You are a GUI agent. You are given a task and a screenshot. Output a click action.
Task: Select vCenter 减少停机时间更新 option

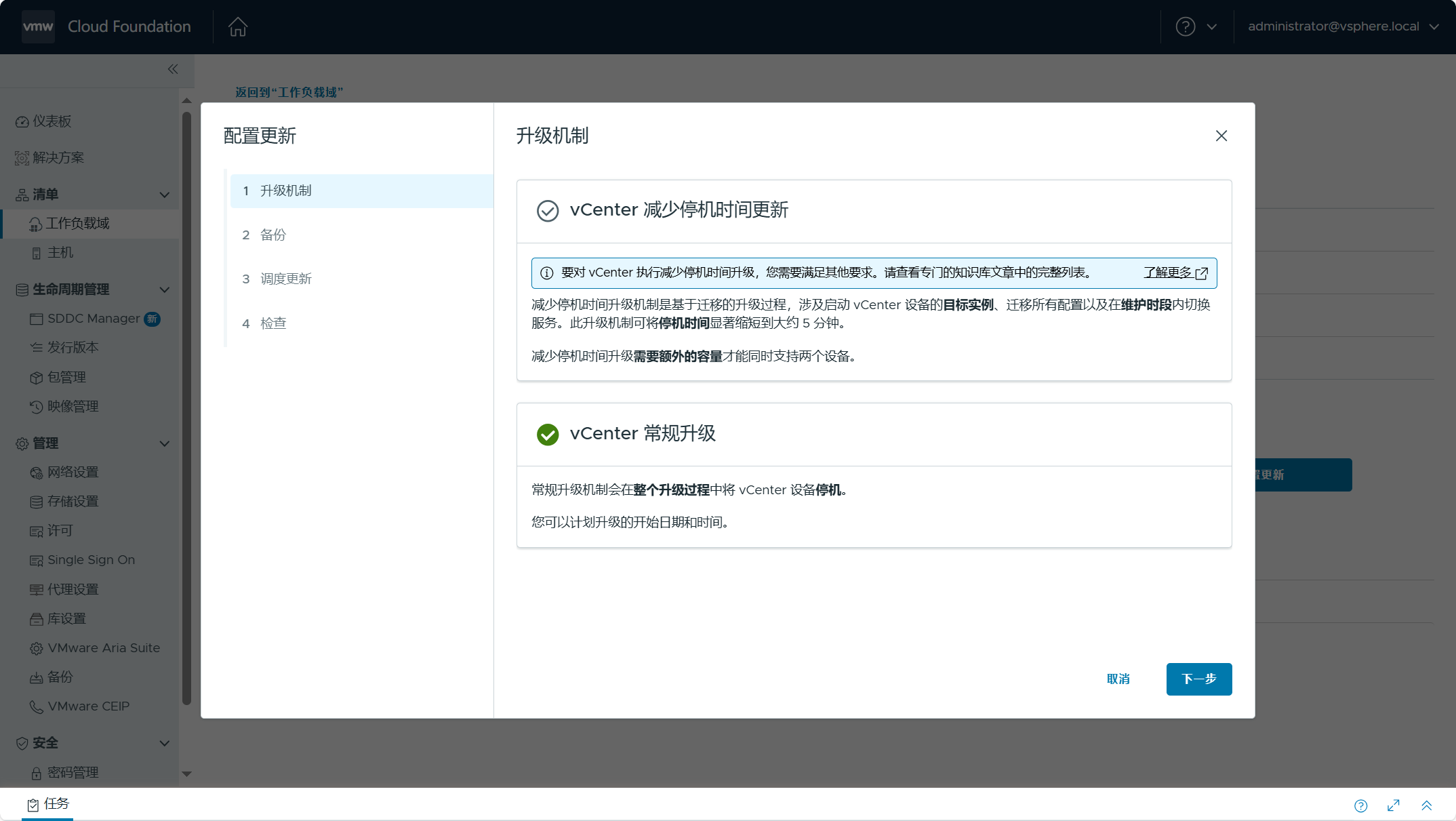548,211
